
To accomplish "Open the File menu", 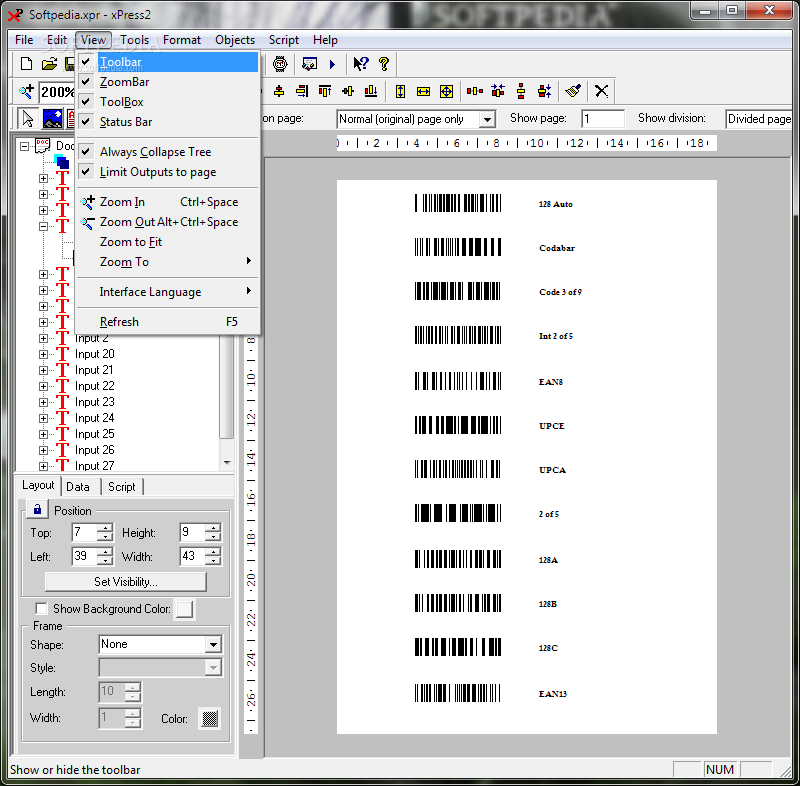I will tap(24, 40).
